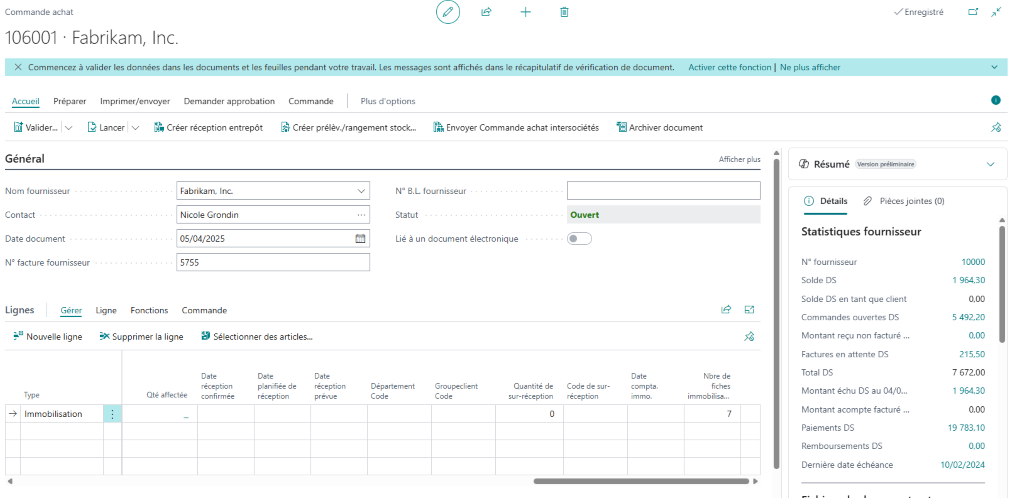The height and width of the screenshot is (498, 1024).
Task: Open calendar picker for Date document
Action: [360, 239]
